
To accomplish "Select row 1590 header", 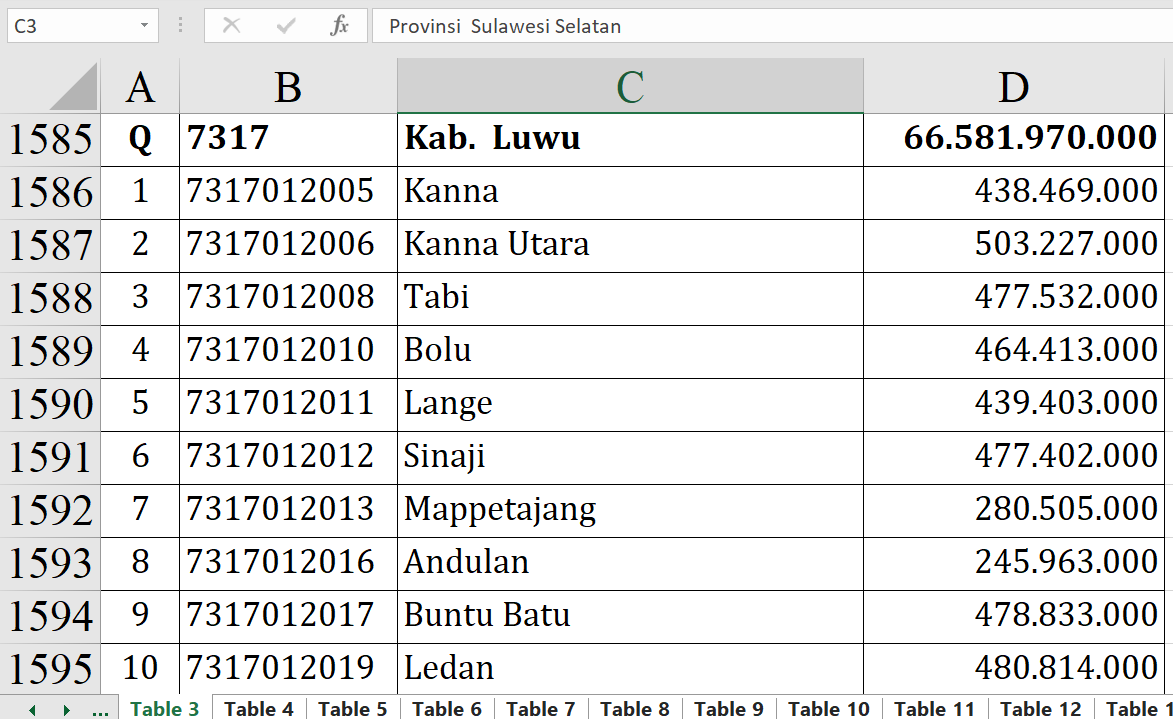I will tap(50, 404).
